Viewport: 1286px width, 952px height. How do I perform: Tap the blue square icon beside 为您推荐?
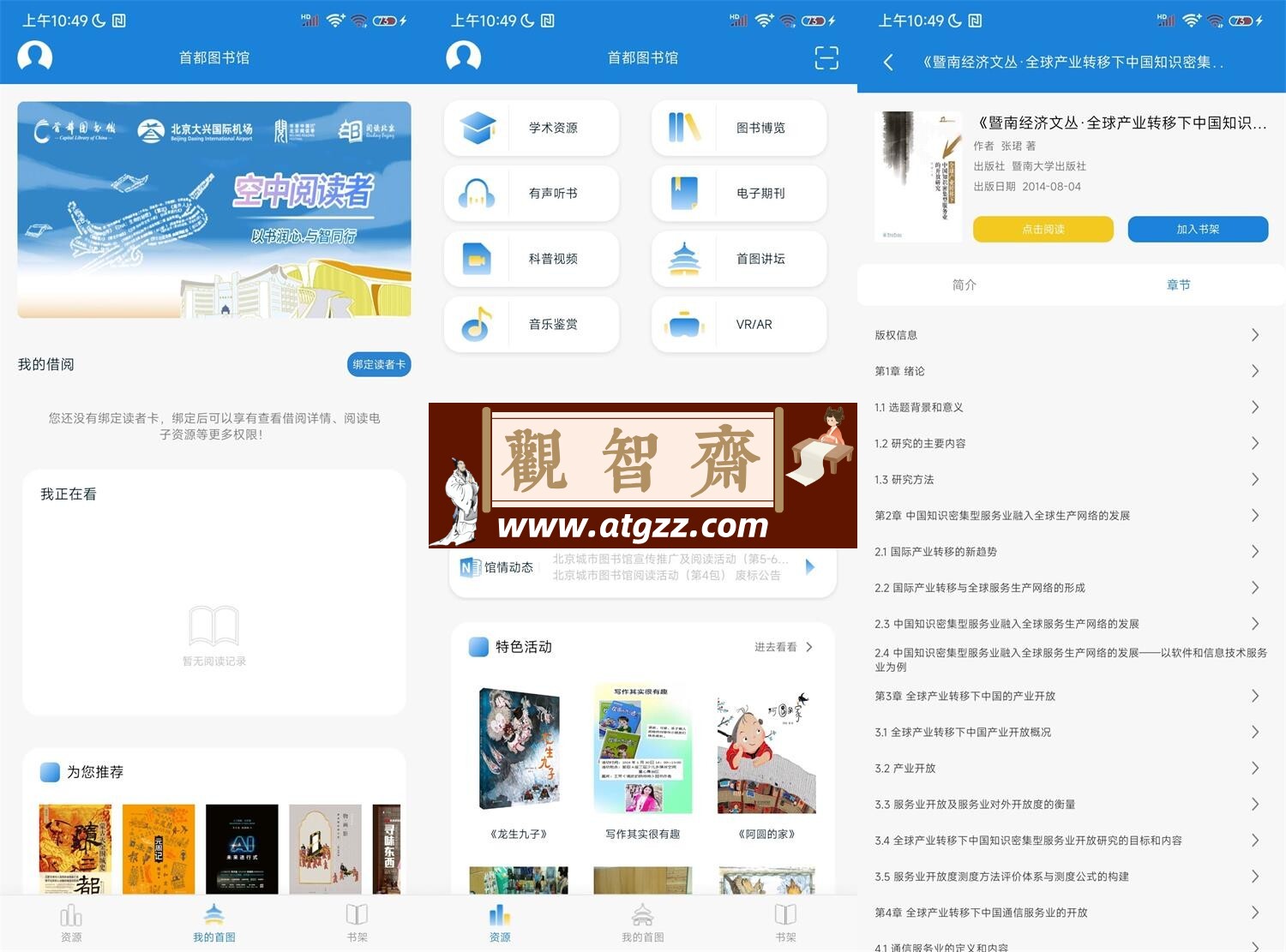coord(50,772)
